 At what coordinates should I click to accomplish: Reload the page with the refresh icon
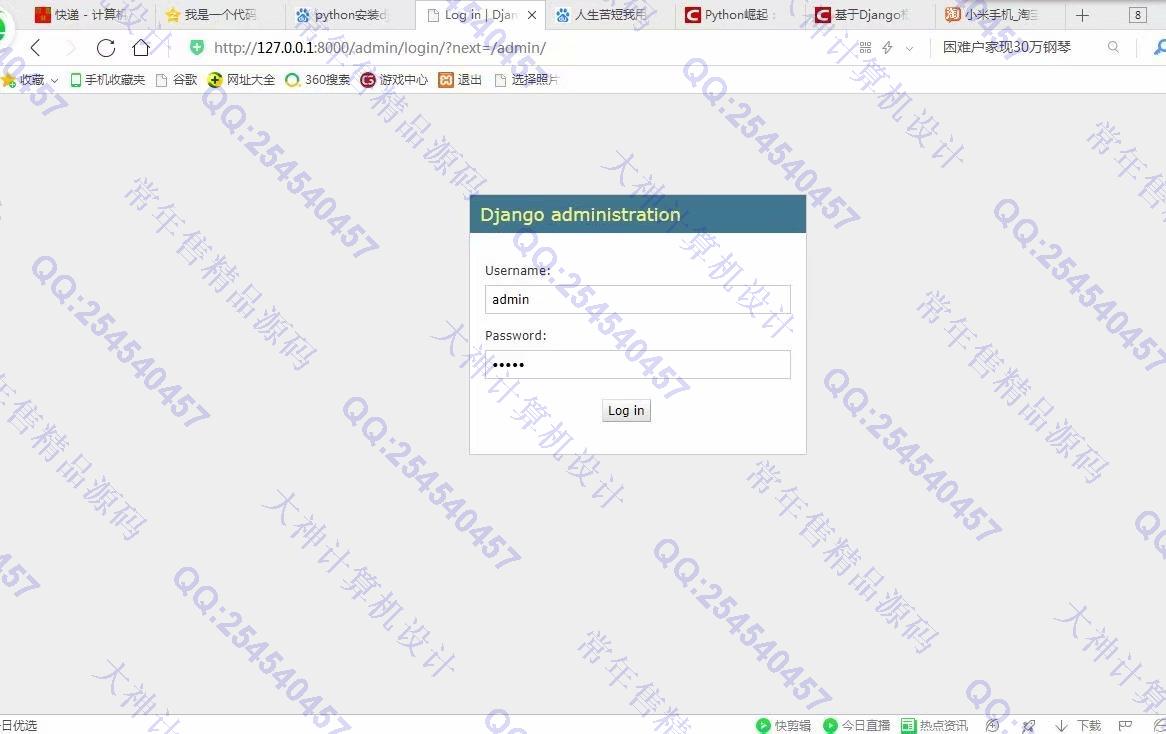coord(106,48)
